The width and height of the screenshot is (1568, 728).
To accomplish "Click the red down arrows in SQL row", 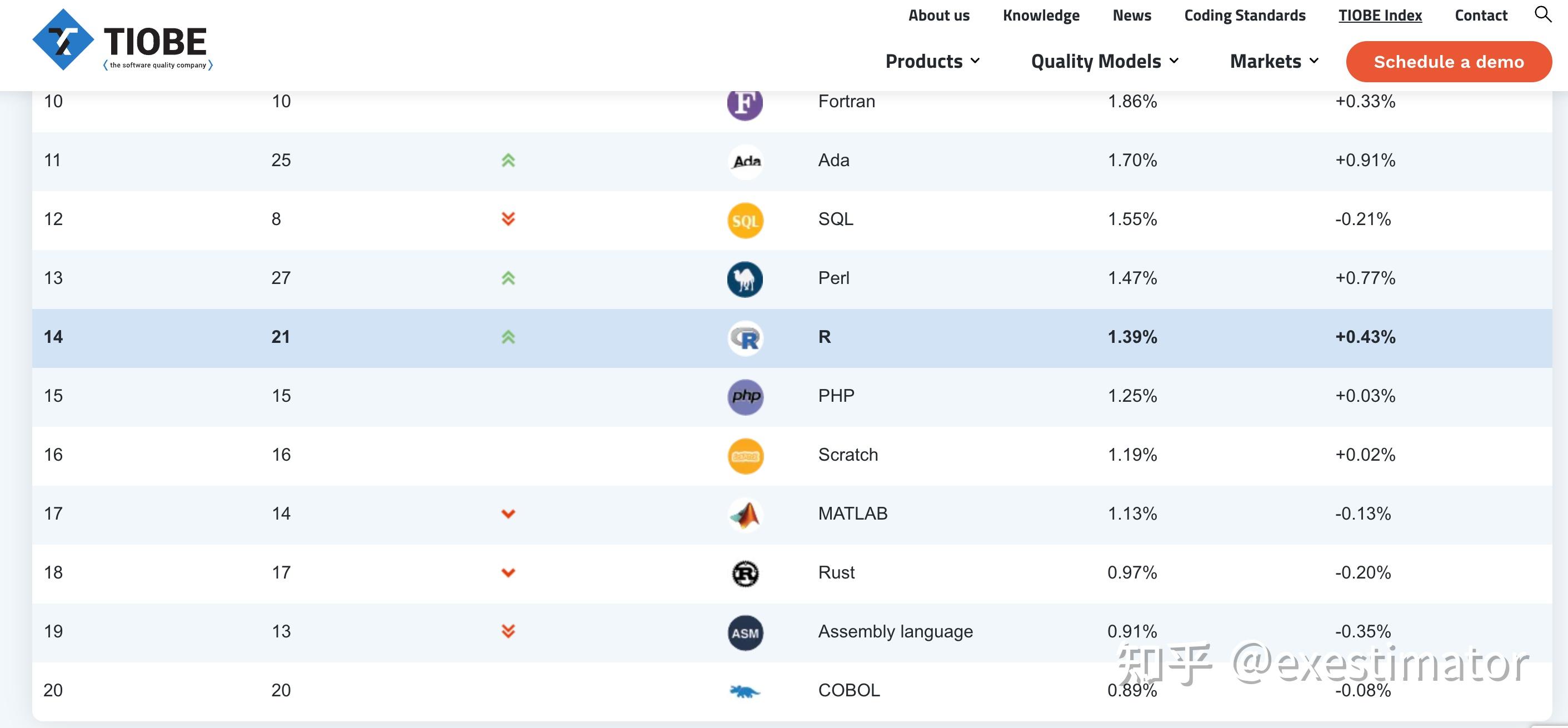I will coord(508,218).
